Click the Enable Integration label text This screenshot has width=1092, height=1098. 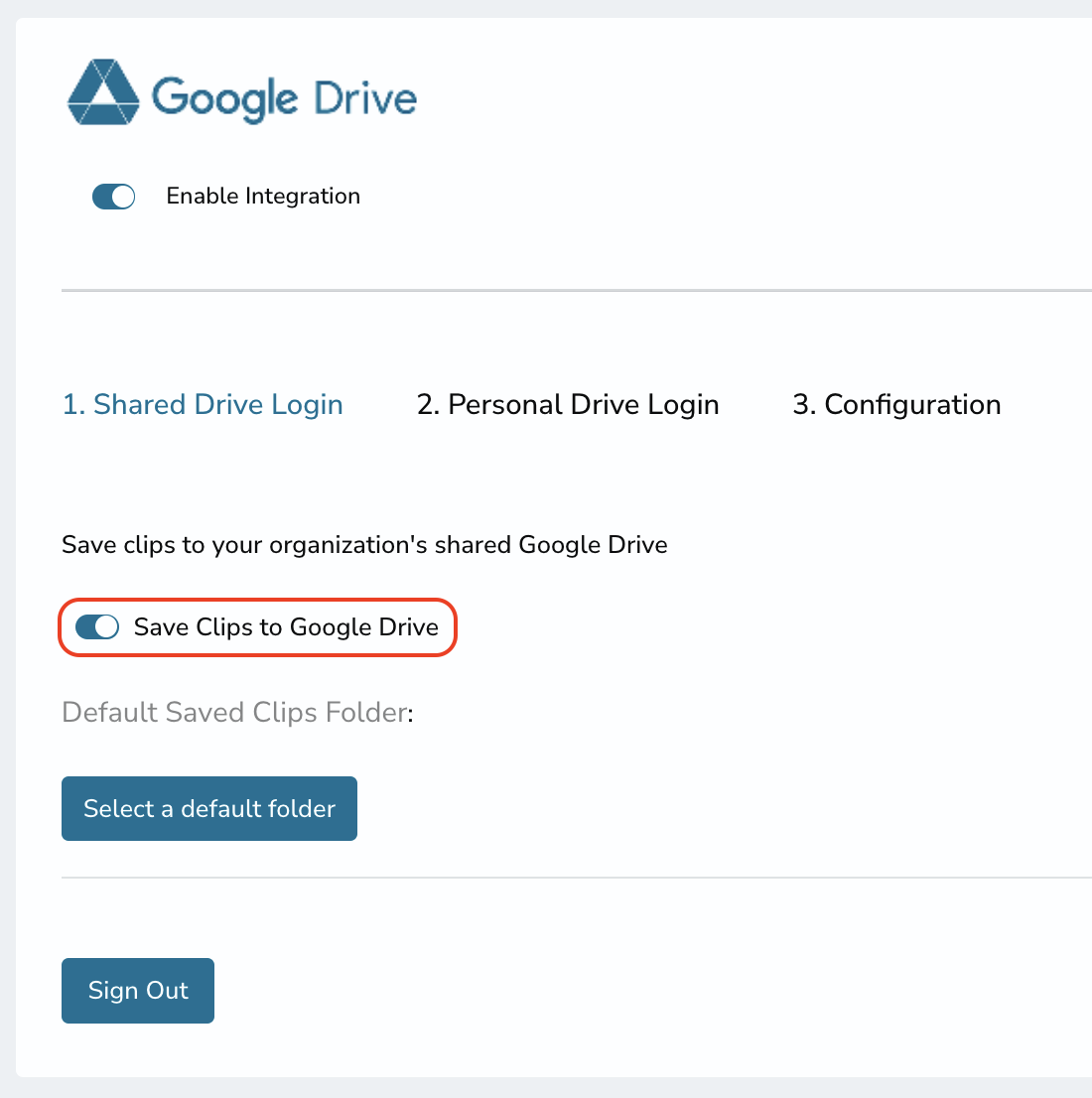point(263,197)
